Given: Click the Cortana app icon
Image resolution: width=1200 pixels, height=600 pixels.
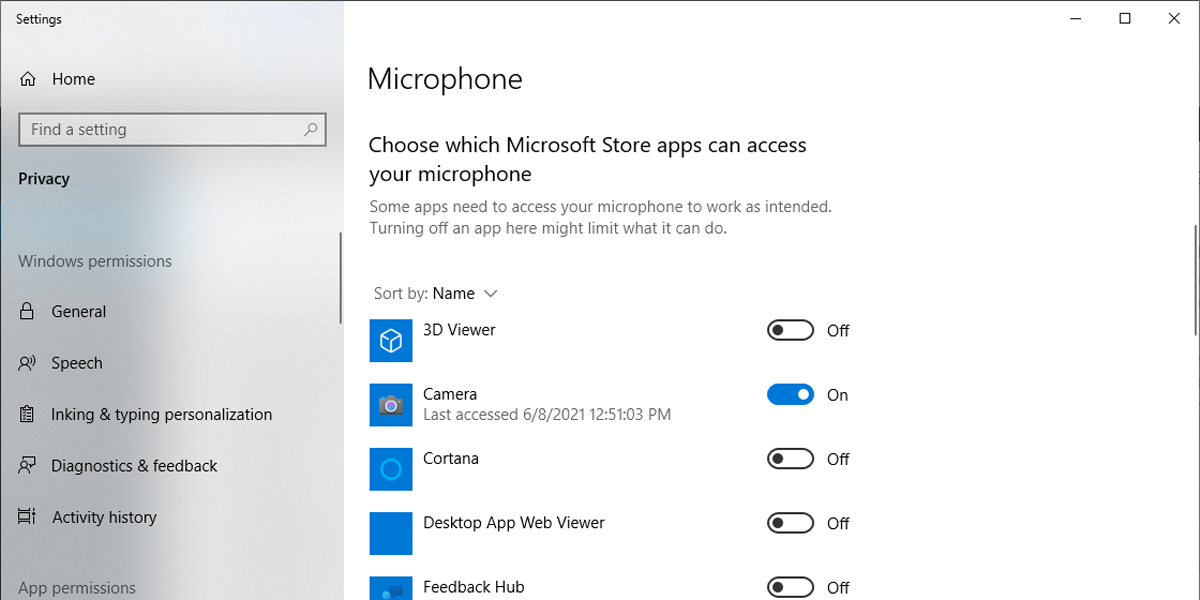Looking at the screenshot, I should tap(391, 469).
